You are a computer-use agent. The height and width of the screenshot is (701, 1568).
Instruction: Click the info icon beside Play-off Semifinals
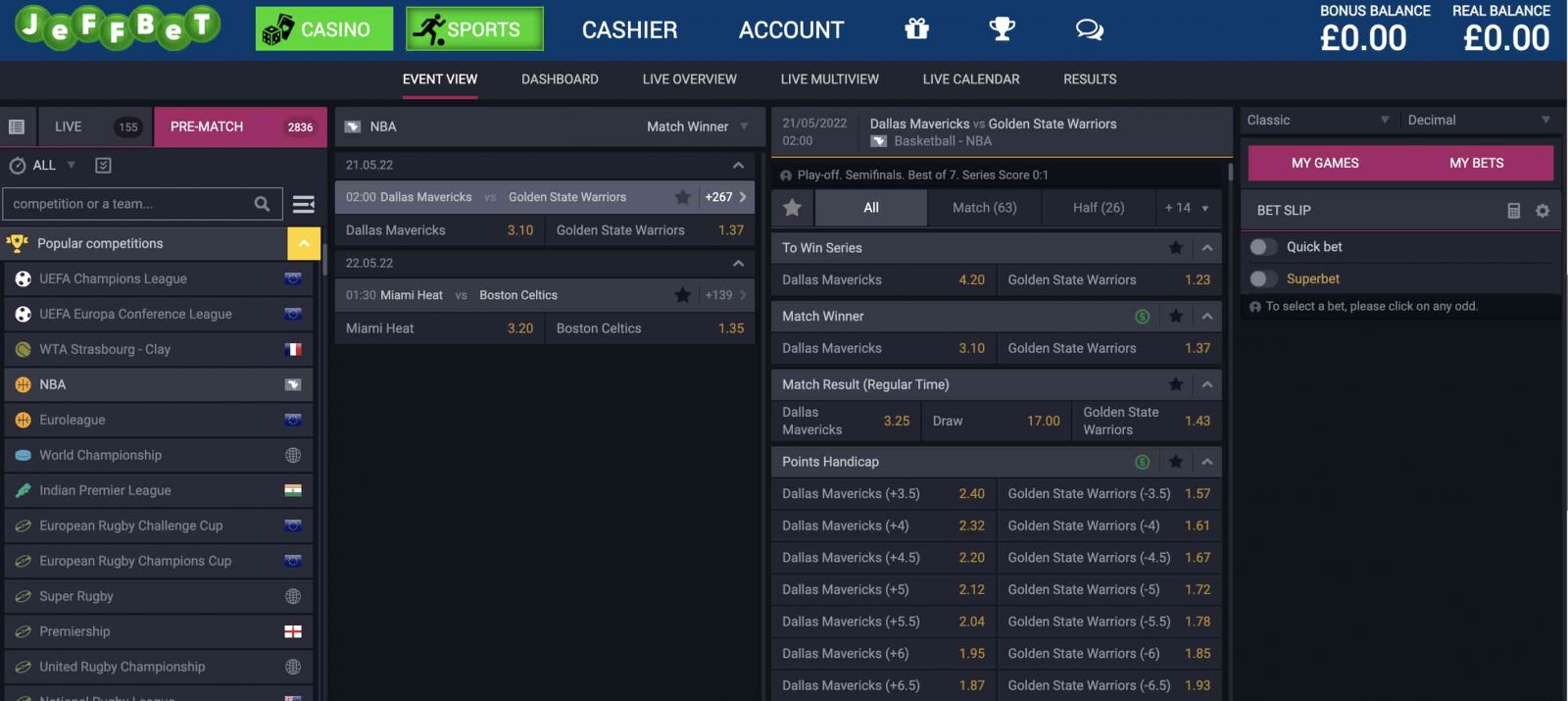point(786,175)
